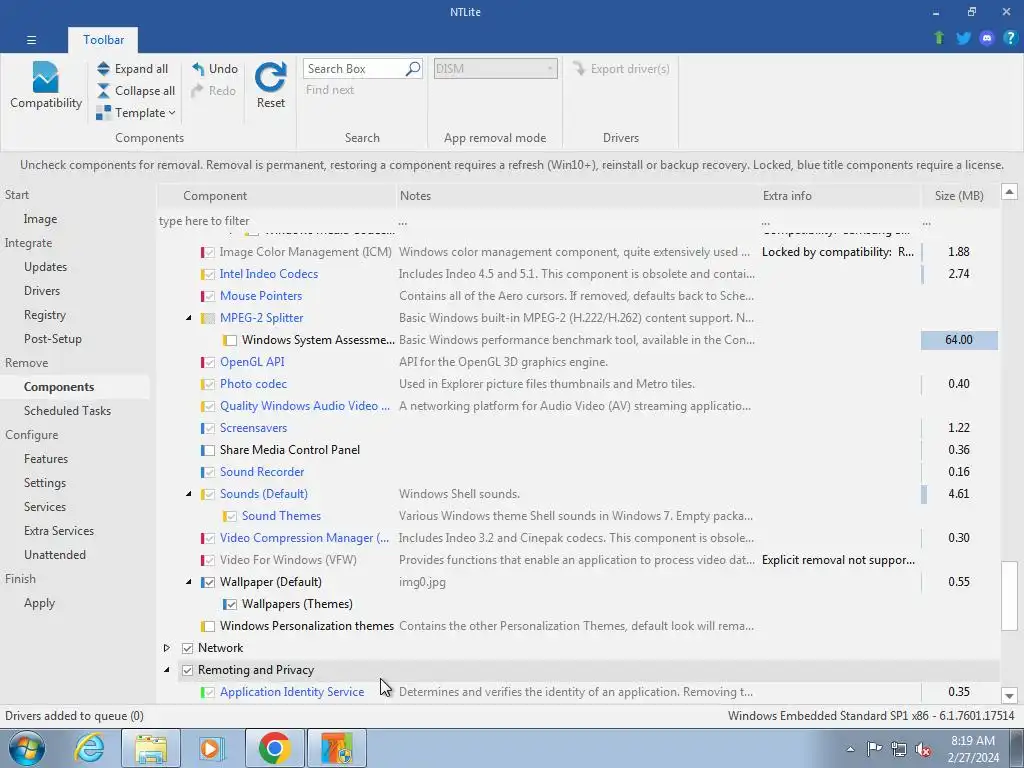
Task: Toggle the Network group checkbox
Action: click(187, 648)
